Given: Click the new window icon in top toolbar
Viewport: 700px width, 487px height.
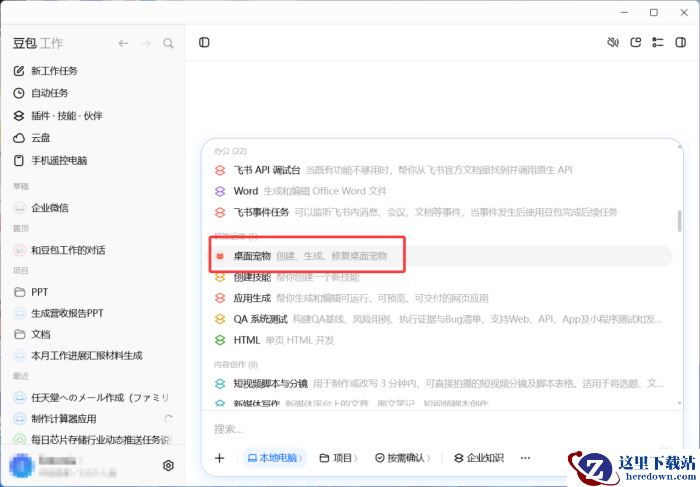Looking at the screenshot, I should pyautogui.click(x=635, y=42).
